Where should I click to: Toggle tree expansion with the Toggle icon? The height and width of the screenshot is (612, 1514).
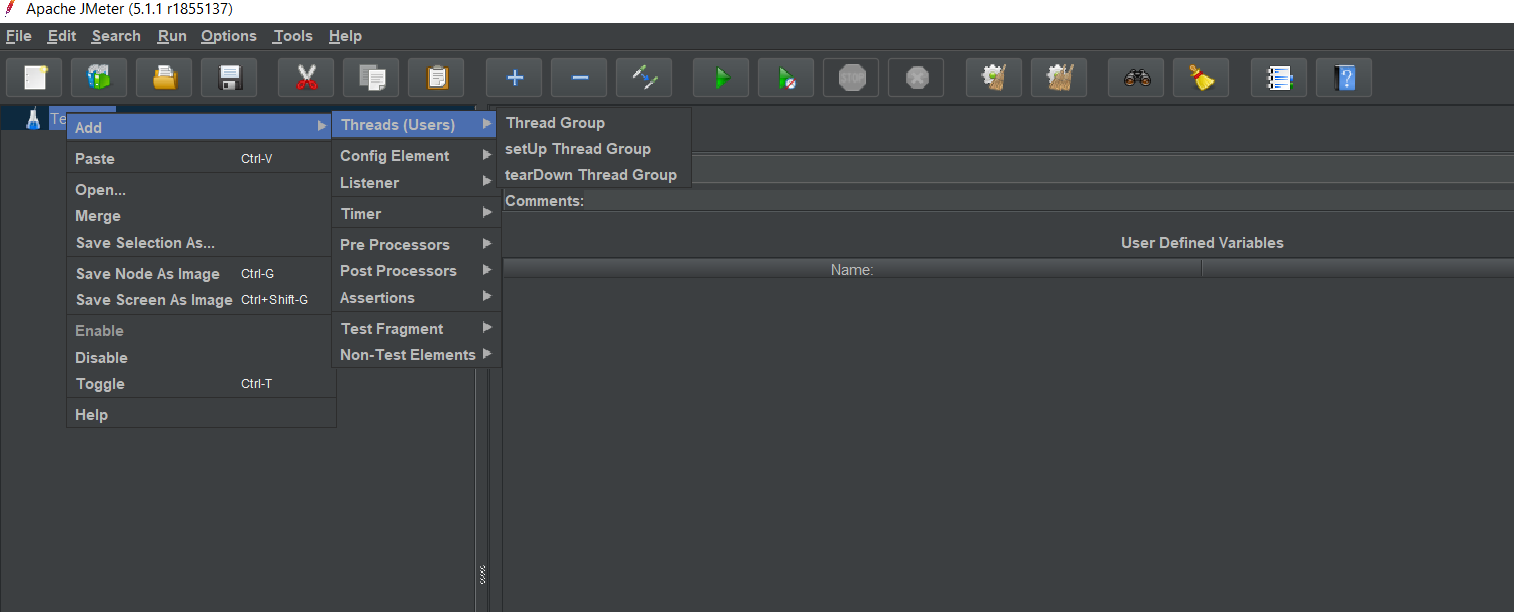(x=644, y=78)
